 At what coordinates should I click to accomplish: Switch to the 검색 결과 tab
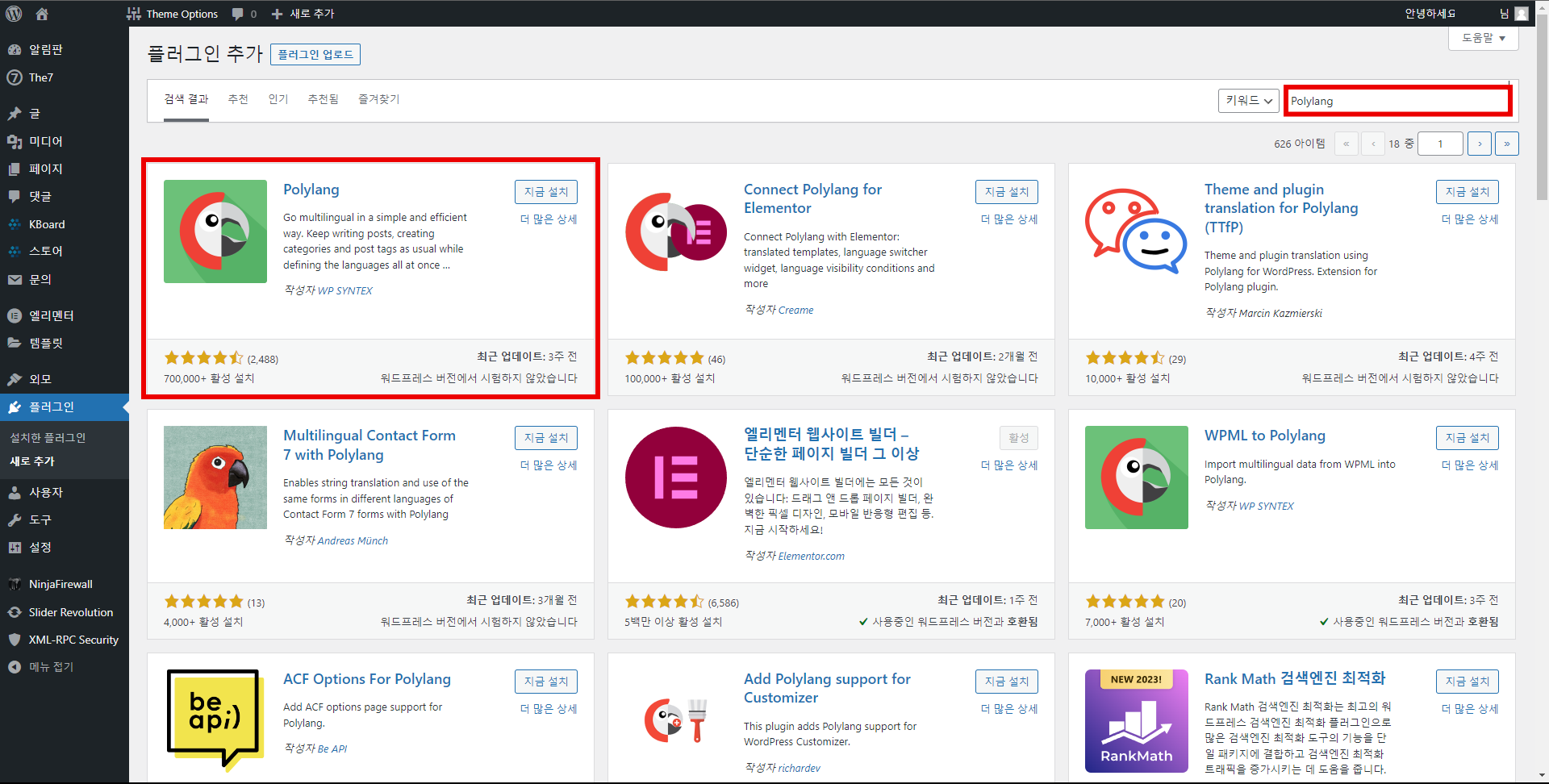[186, 99]
